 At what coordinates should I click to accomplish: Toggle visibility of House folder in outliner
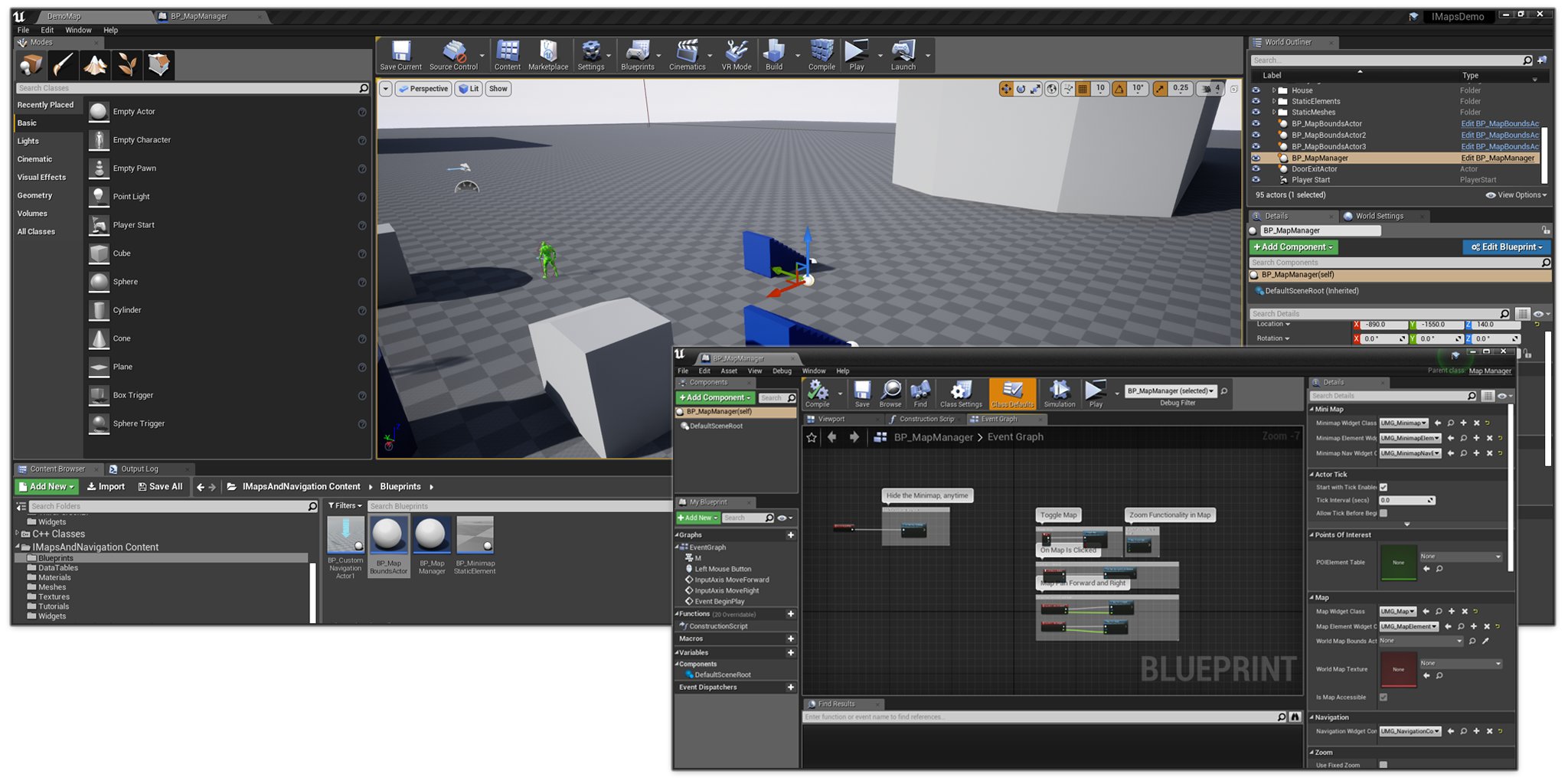1256,90
